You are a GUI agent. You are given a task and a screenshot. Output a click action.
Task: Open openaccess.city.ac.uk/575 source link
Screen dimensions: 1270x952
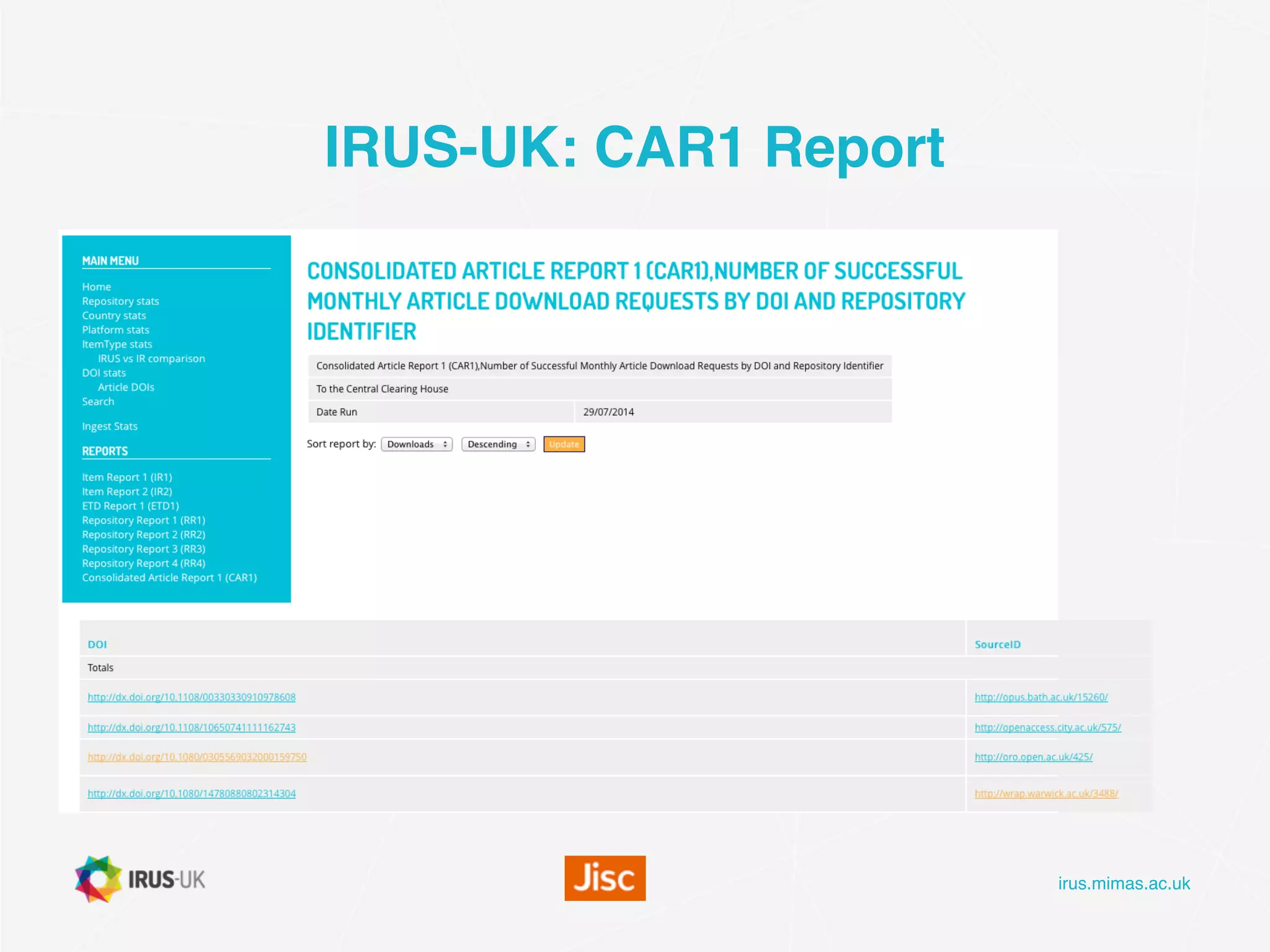1048,728
